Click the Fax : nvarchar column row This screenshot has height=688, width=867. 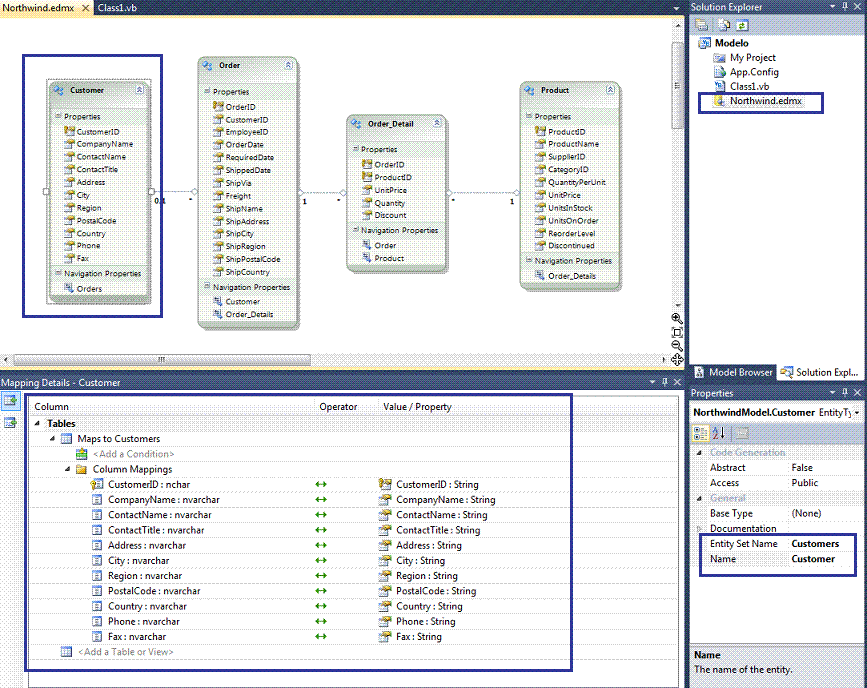click(x=137, y=637)
